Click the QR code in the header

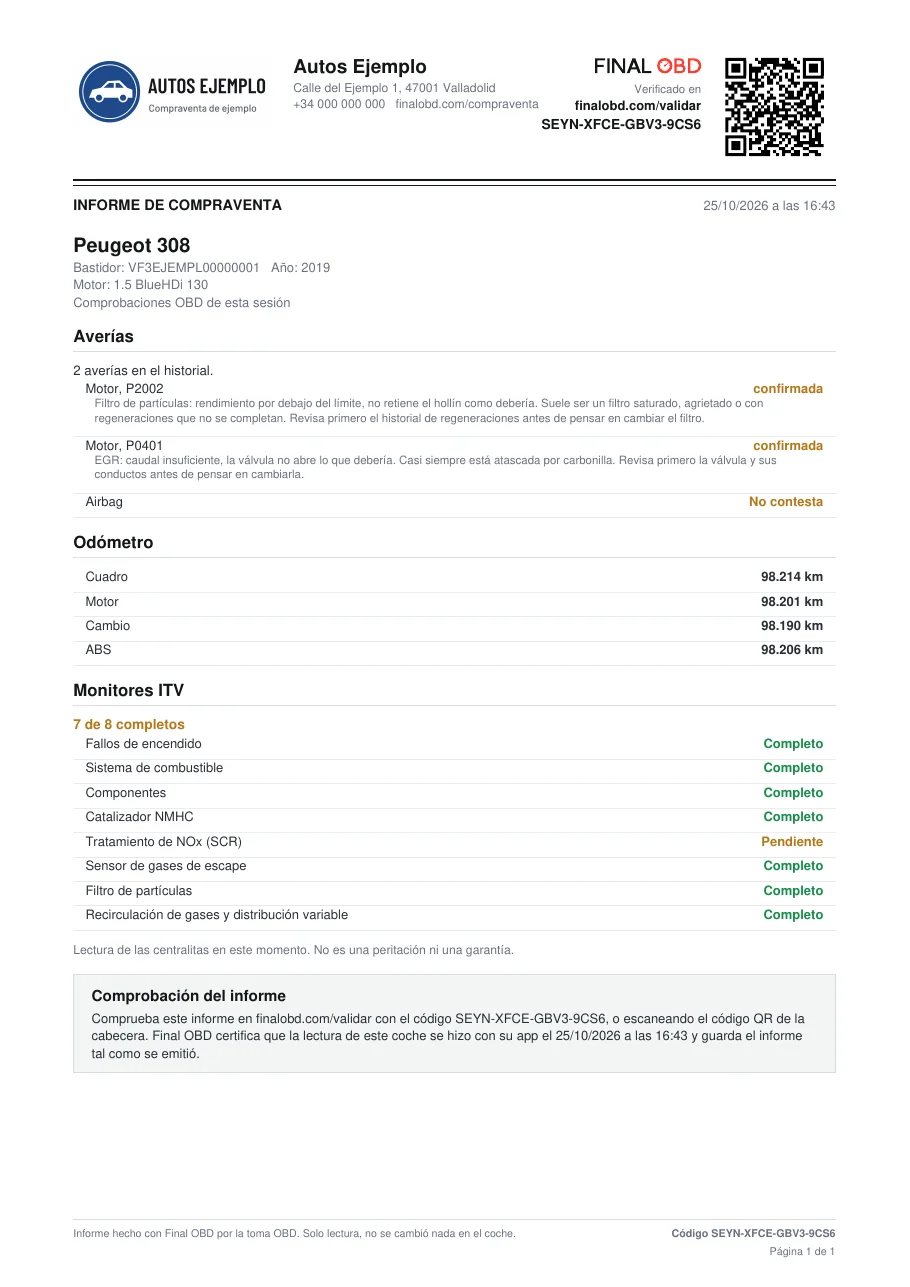tap(774, 106)
